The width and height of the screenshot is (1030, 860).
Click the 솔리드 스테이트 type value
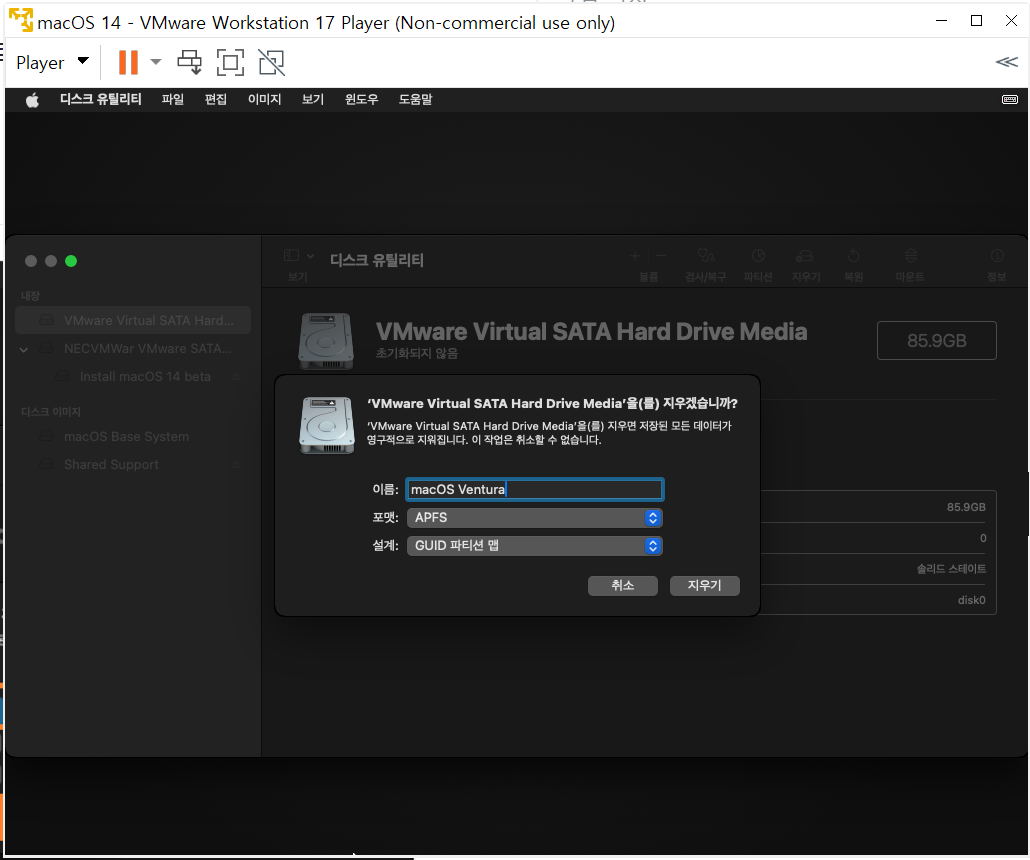coord(951,569)
